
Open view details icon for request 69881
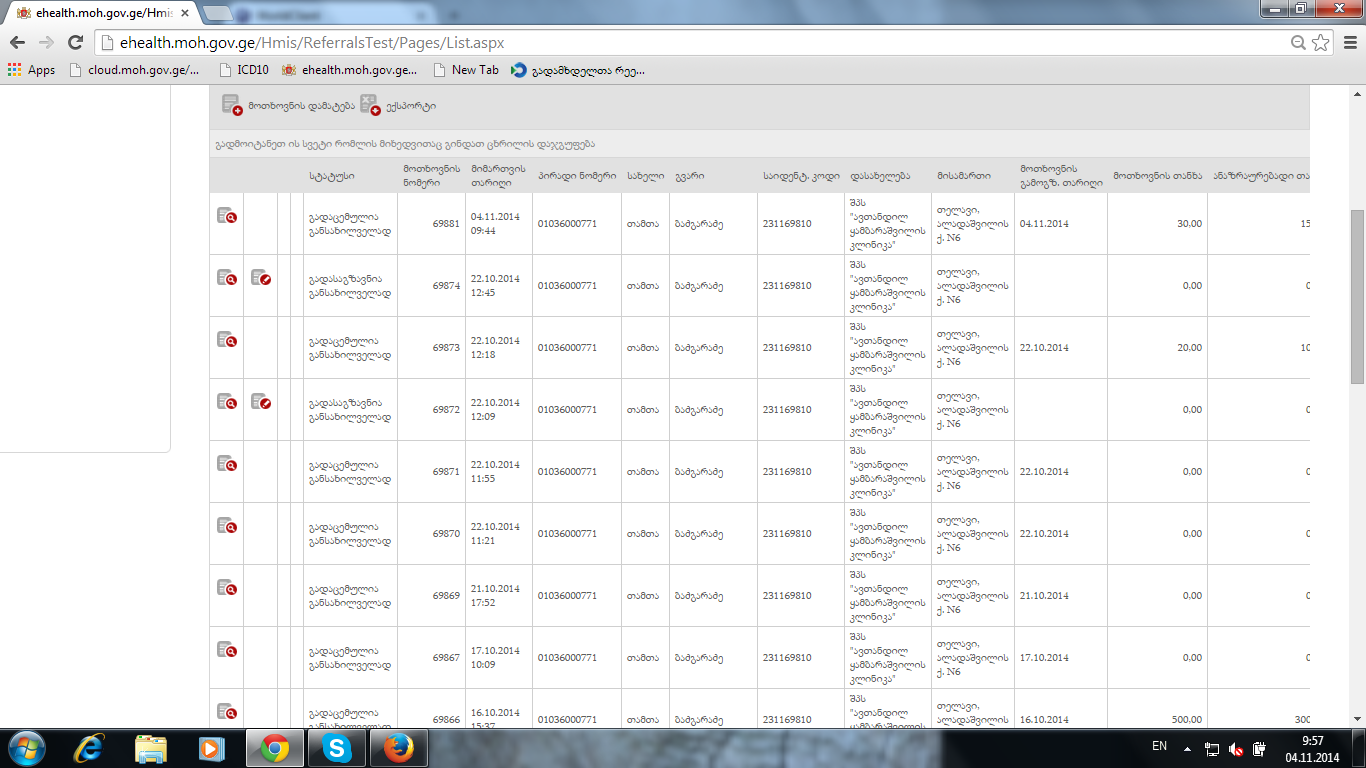(227, 215)
